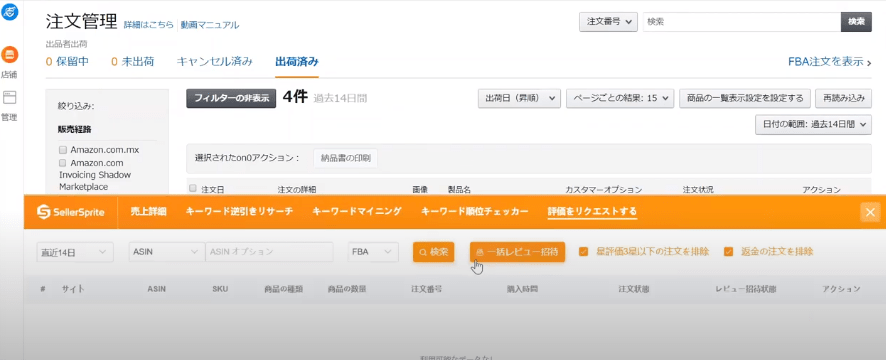
Task: Click フィルターの非表示 button
Action: click(x=231, y=98)
